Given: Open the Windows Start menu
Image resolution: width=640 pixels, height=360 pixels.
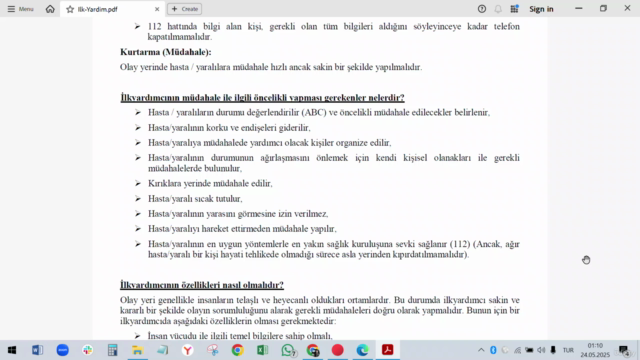Looking at the screenshot, I should point(12,350).
